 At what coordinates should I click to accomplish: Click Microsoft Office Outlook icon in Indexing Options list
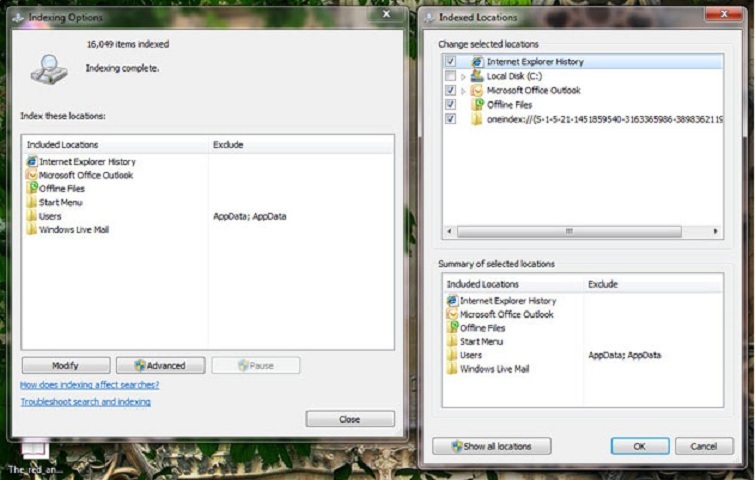[32, 175]
